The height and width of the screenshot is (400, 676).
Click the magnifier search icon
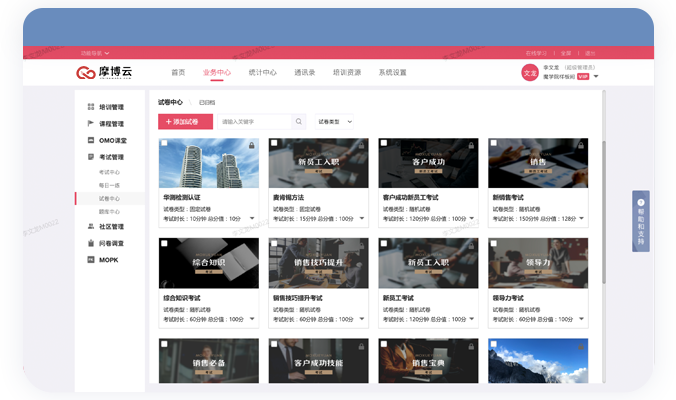(299, 122)
